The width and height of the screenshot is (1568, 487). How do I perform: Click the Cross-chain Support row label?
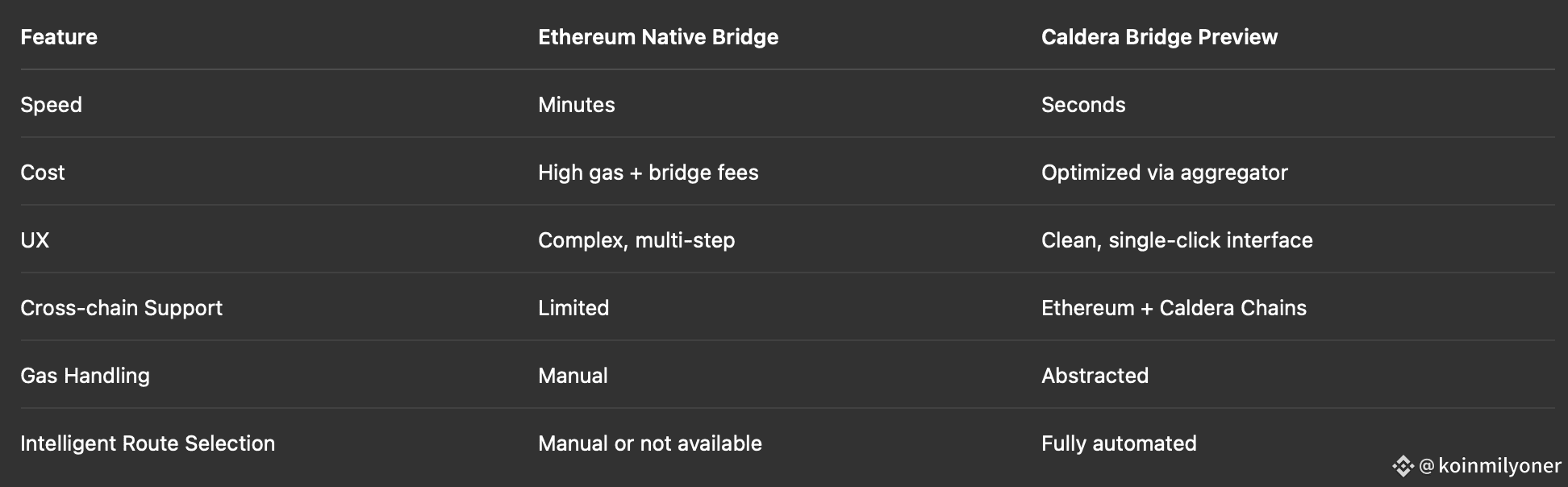121,308
